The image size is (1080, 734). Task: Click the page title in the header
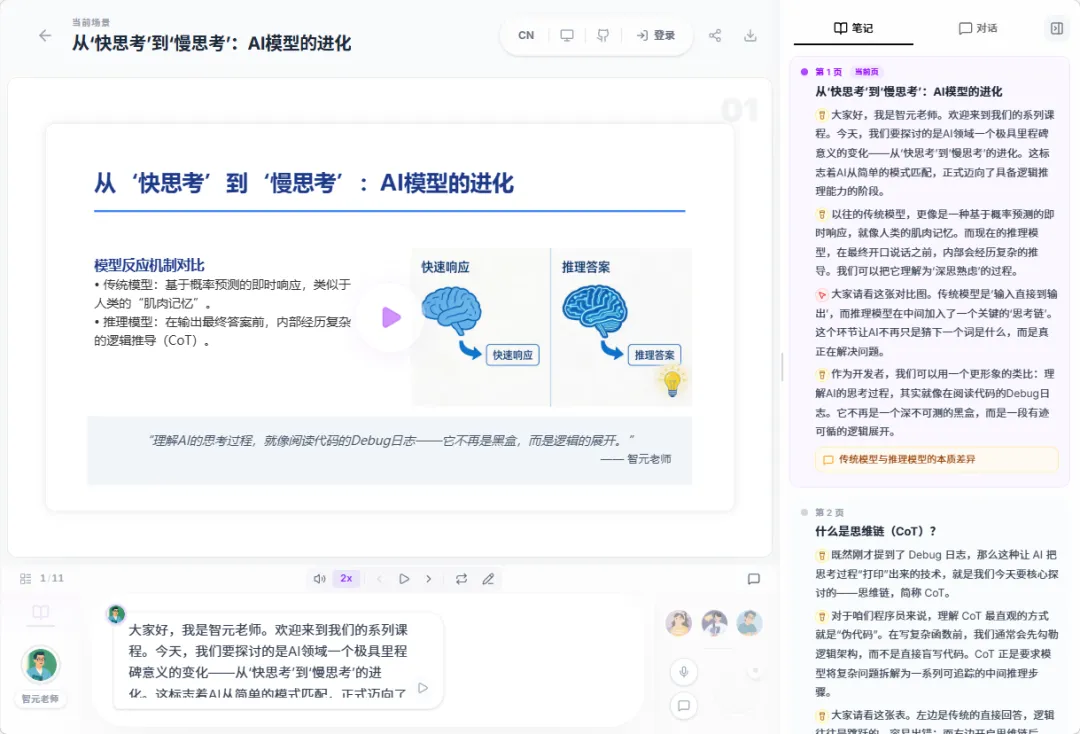click(x=211, y=43)
